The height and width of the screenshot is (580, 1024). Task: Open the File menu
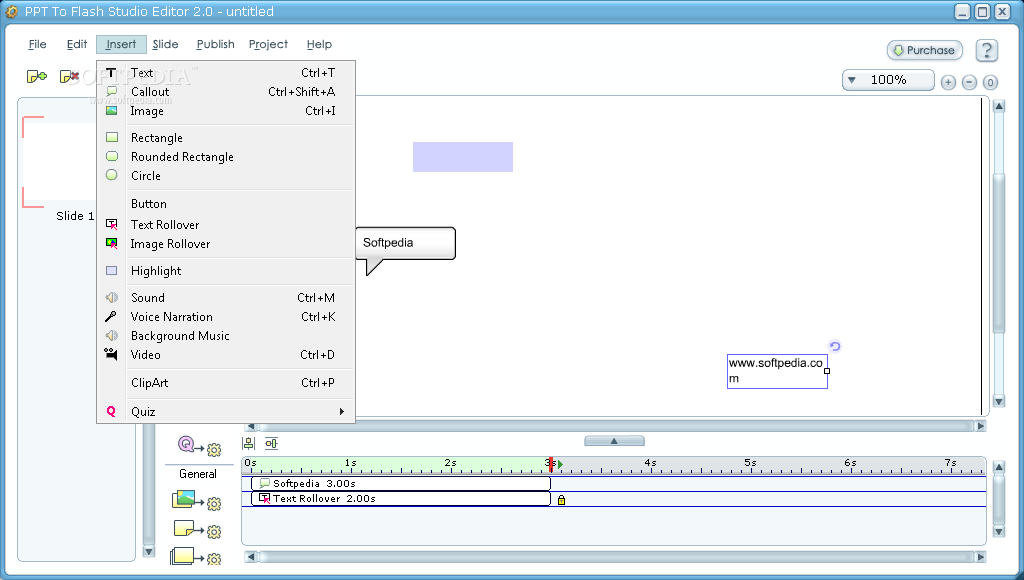37,44
